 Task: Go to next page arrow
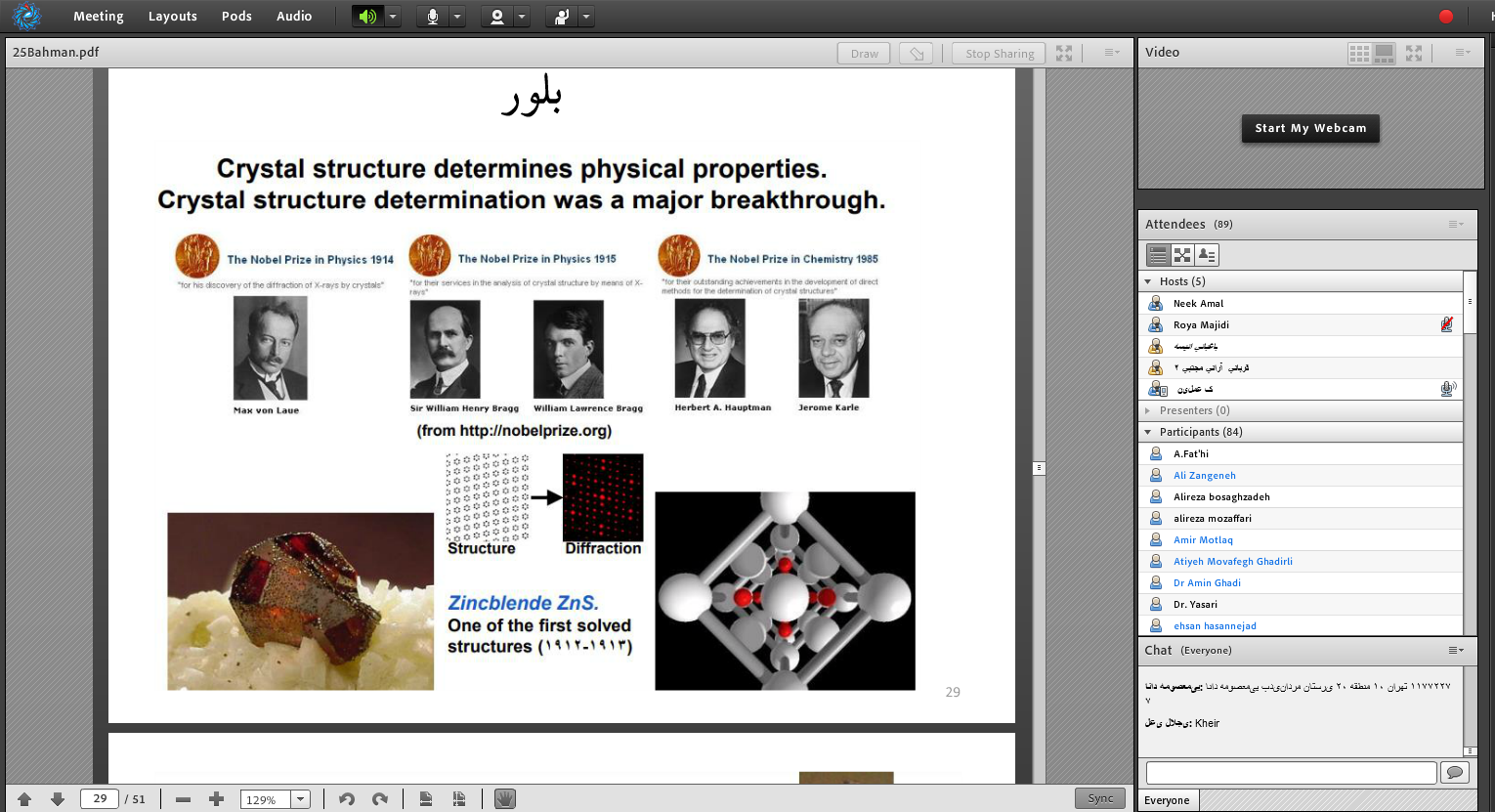[x=58, y=799]
